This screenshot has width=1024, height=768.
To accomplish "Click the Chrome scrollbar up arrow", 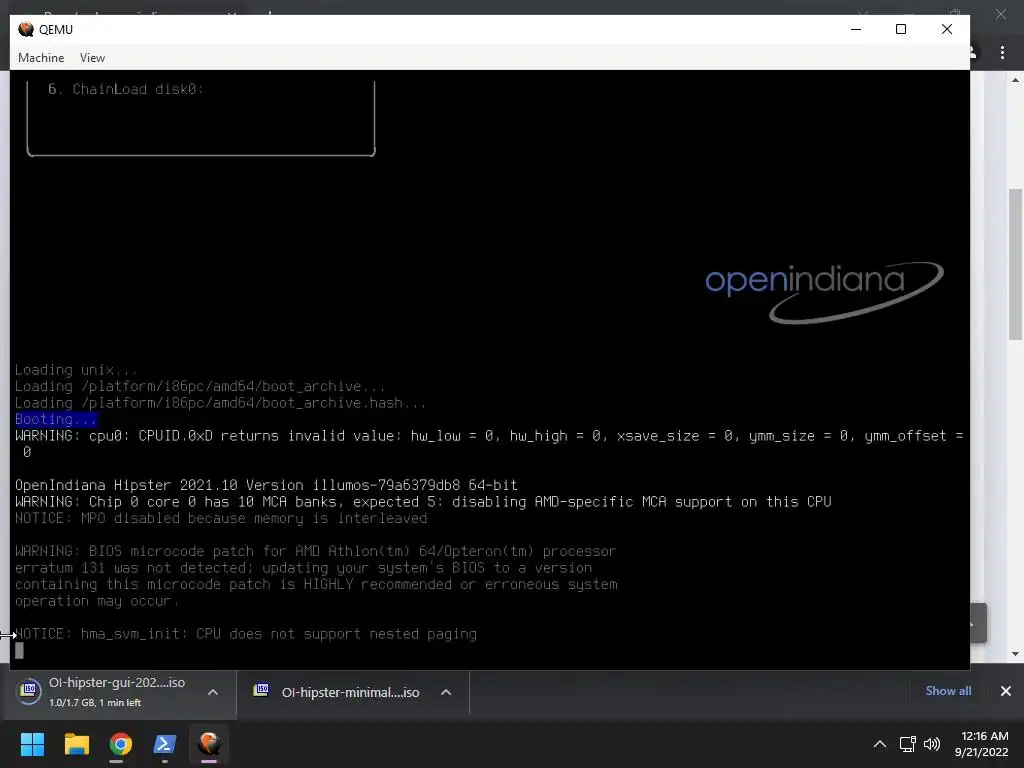I will pyautogui.click(x=1015, y=80).
